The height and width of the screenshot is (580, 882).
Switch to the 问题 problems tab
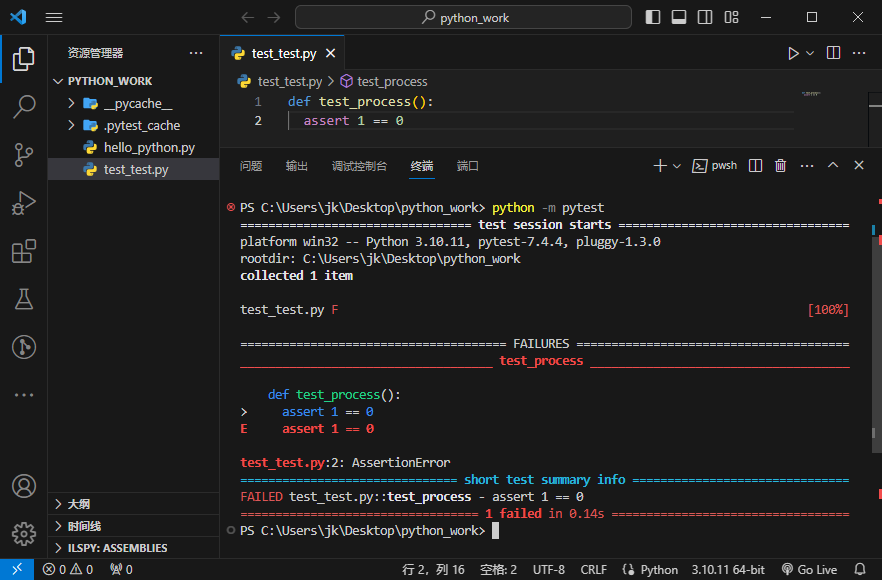click(x=251, y=166)
